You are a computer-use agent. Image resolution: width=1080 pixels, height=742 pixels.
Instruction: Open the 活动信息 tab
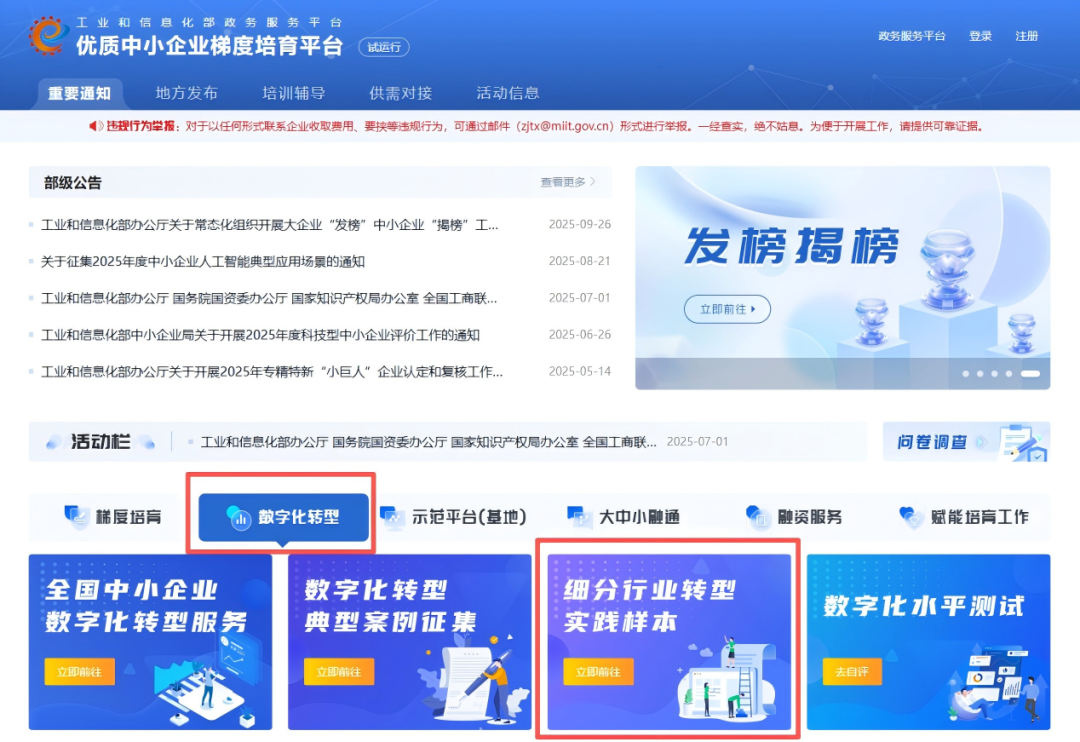click(508, 93)
